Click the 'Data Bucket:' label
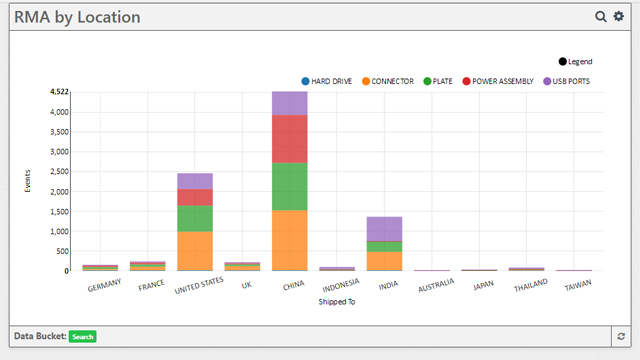Image resolution: width=640 pixels, height=360 pixels. pyautogui.click(x=40, y=336)
